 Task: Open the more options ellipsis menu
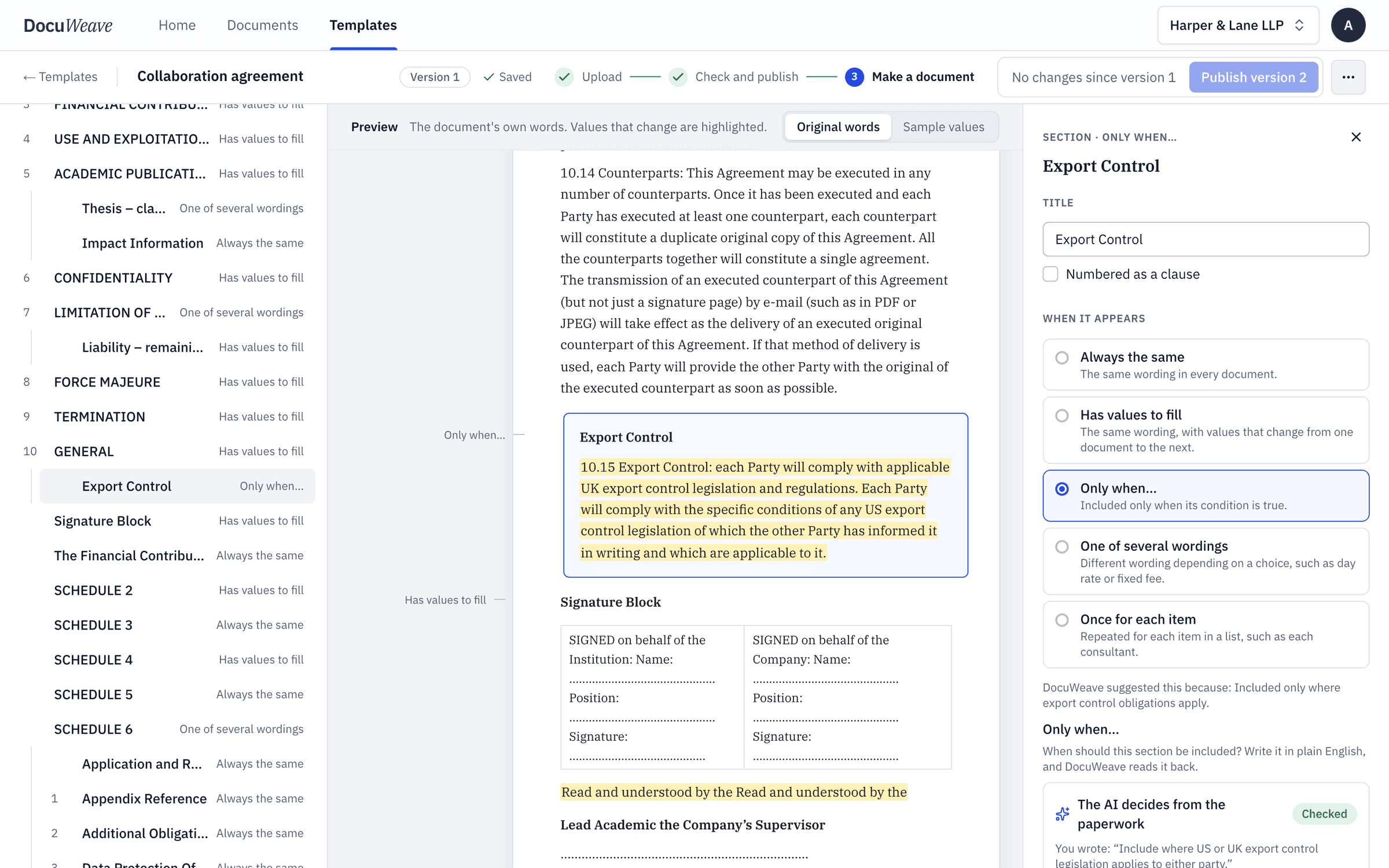pyautogui.click(x=1348, y=77)
